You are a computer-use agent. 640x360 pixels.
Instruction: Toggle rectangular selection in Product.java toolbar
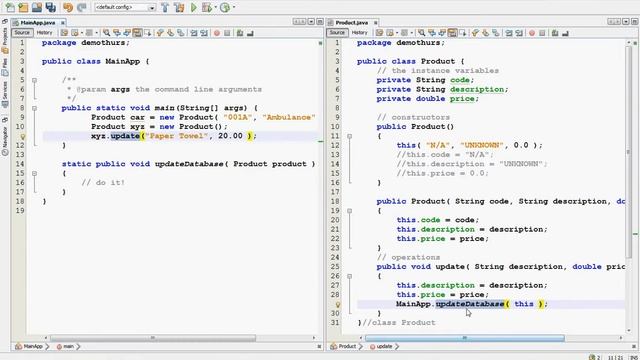pos(463,33)
